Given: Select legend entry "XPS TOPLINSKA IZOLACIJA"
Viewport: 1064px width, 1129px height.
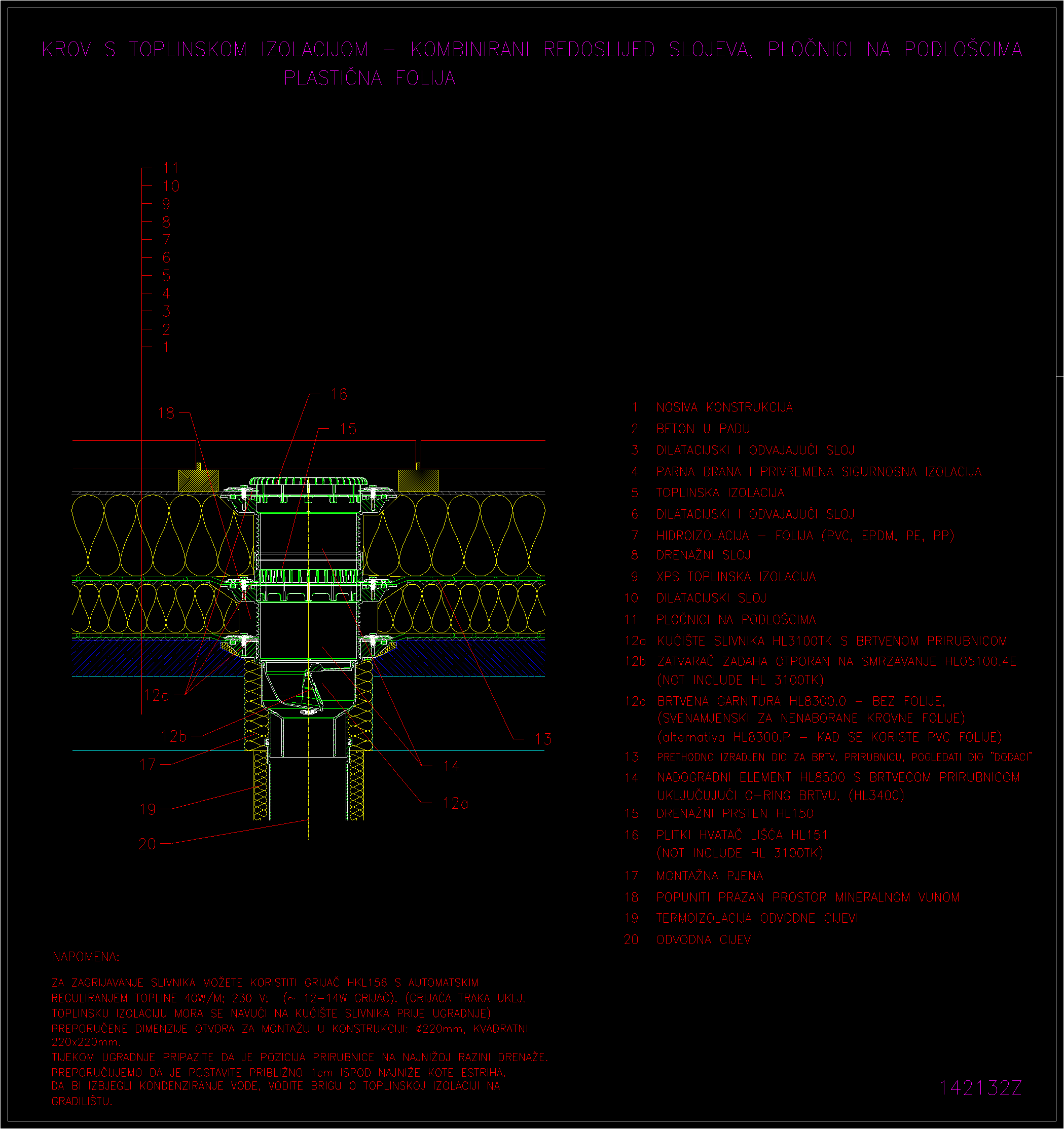Looking at the screenshot, I should (x=736, y=577).
